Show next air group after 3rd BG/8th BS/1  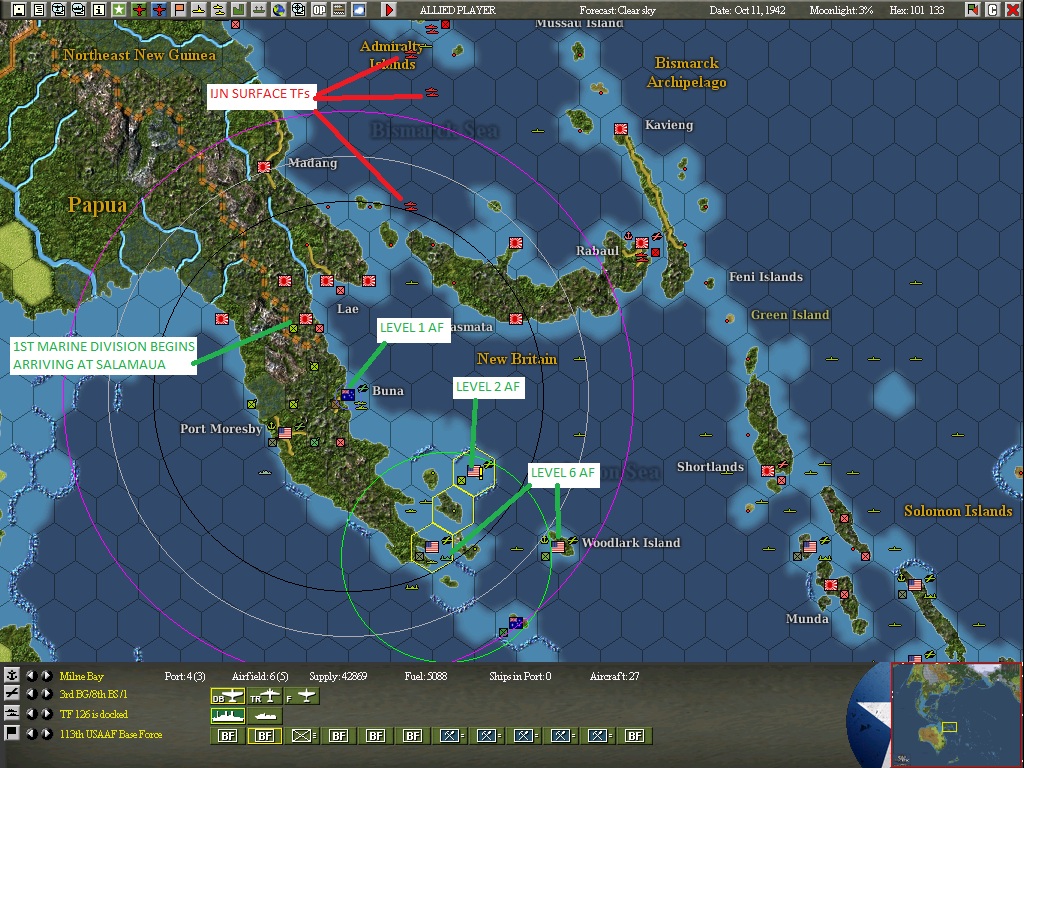(x=46, y=694)
